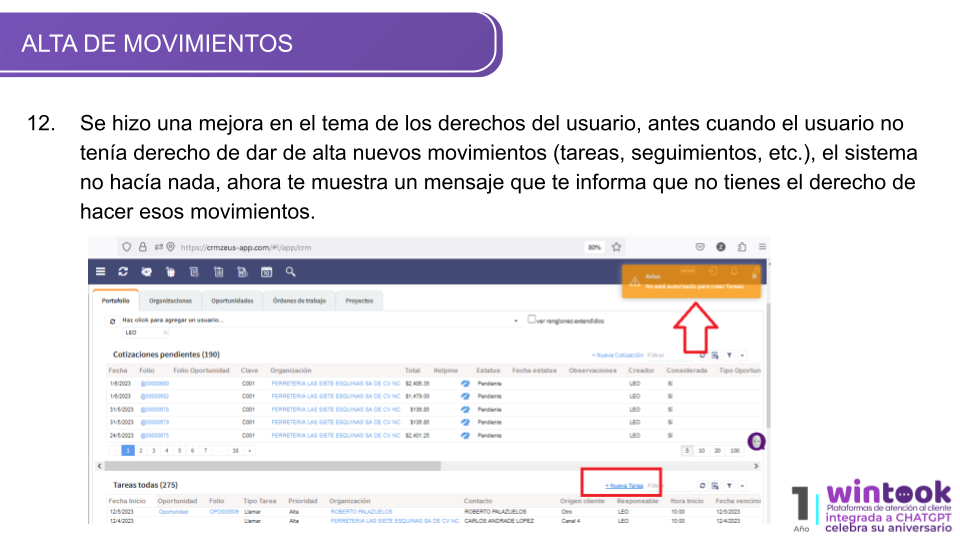Refresh the Tareas todas grid

coord(702,486)
